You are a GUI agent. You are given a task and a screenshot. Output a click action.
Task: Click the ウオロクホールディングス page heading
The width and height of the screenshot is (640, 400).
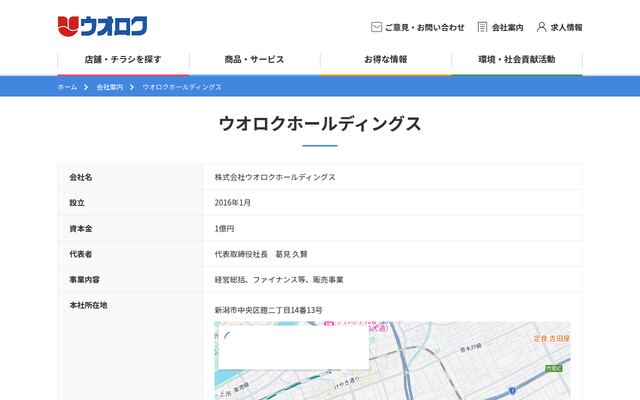coord(320,124)
